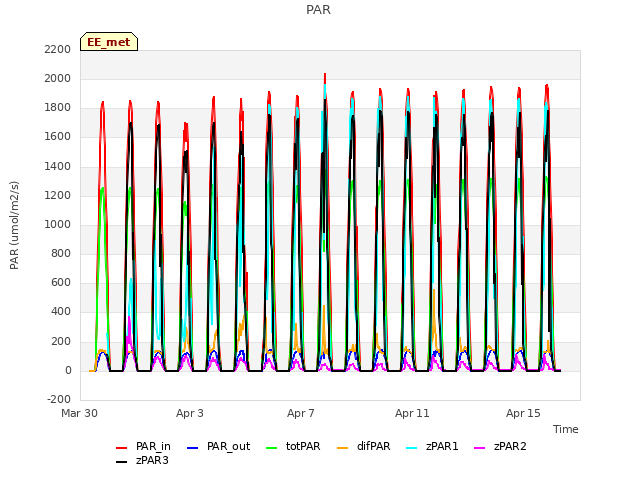Click the magenta zPAR2 legend swatch
Image resolution: width=640 pixels, height=480 pixels.
(x=480, y=448)
